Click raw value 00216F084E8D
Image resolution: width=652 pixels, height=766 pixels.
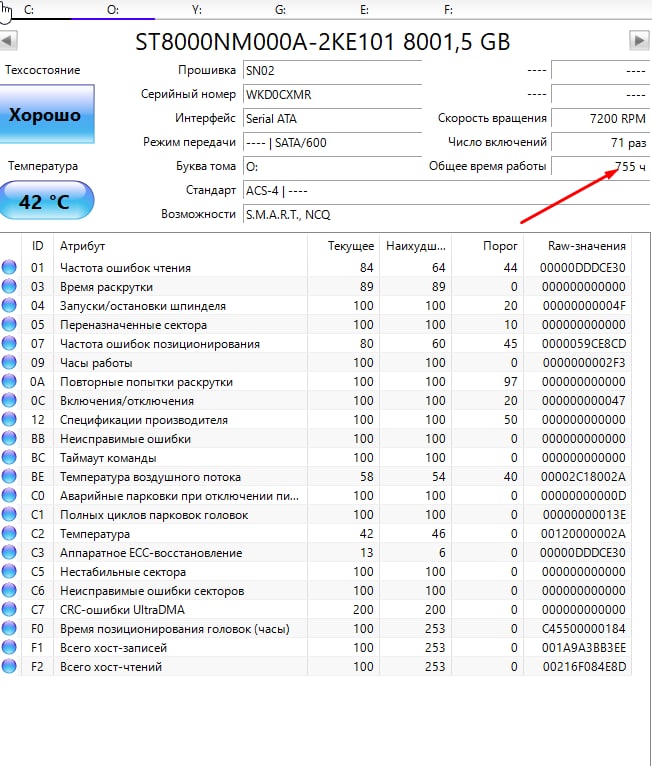[584, 667]
